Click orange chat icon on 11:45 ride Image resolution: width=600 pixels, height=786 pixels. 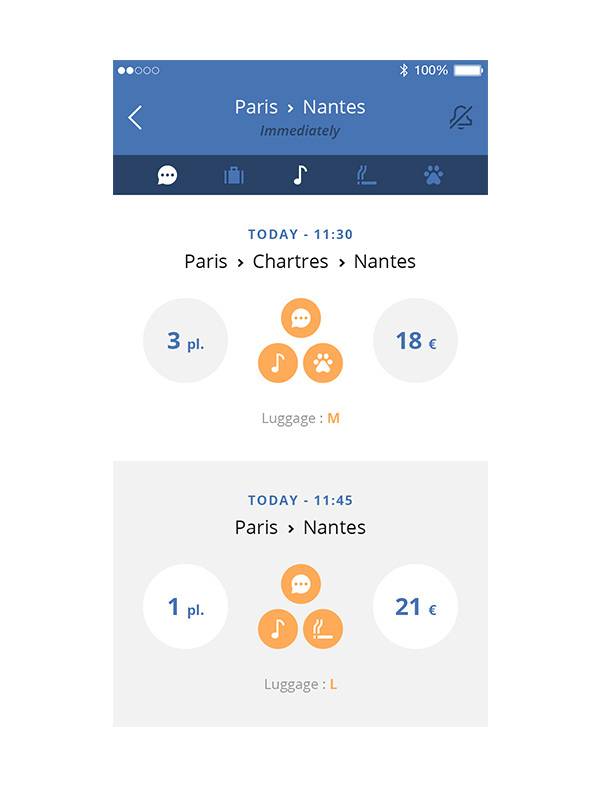[300, 584]
